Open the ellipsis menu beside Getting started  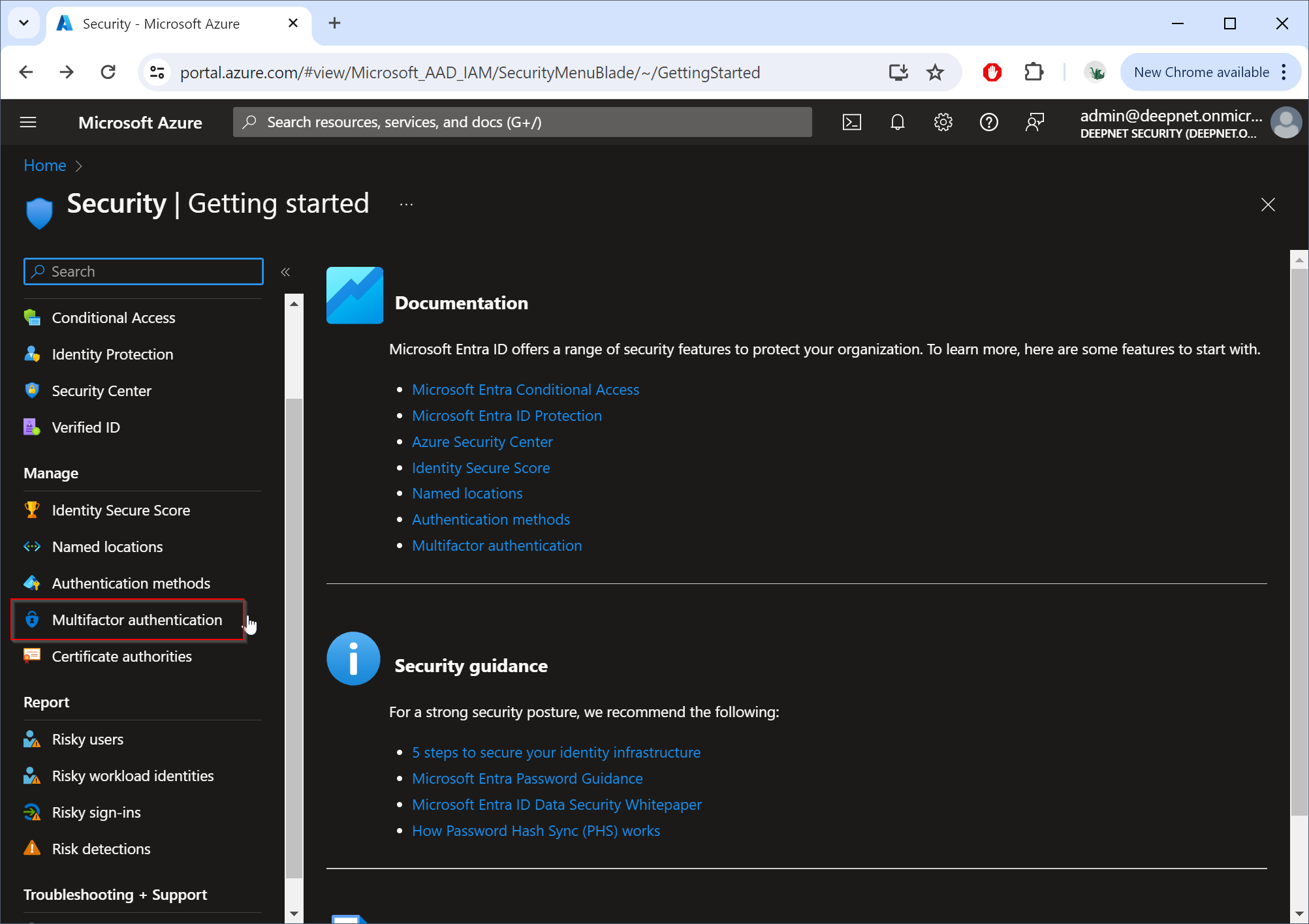(406, 204)
